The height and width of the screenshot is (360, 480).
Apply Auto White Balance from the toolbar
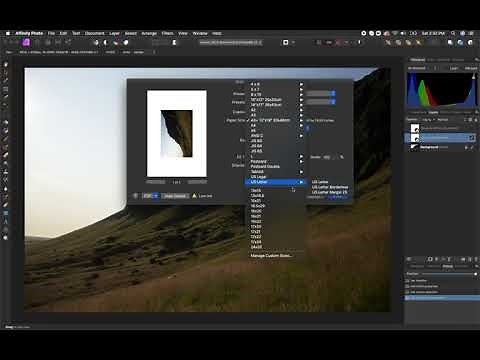click(126, 42)
